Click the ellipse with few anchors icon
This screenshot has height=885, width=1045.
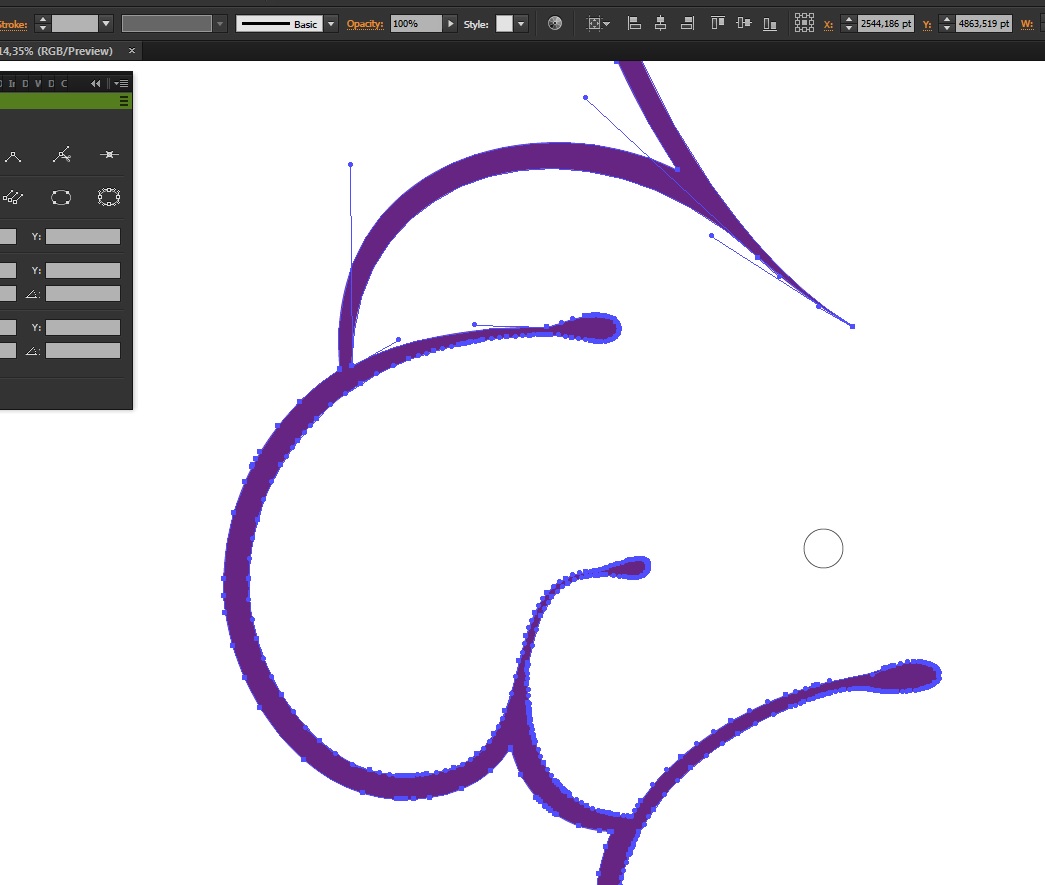61,197
